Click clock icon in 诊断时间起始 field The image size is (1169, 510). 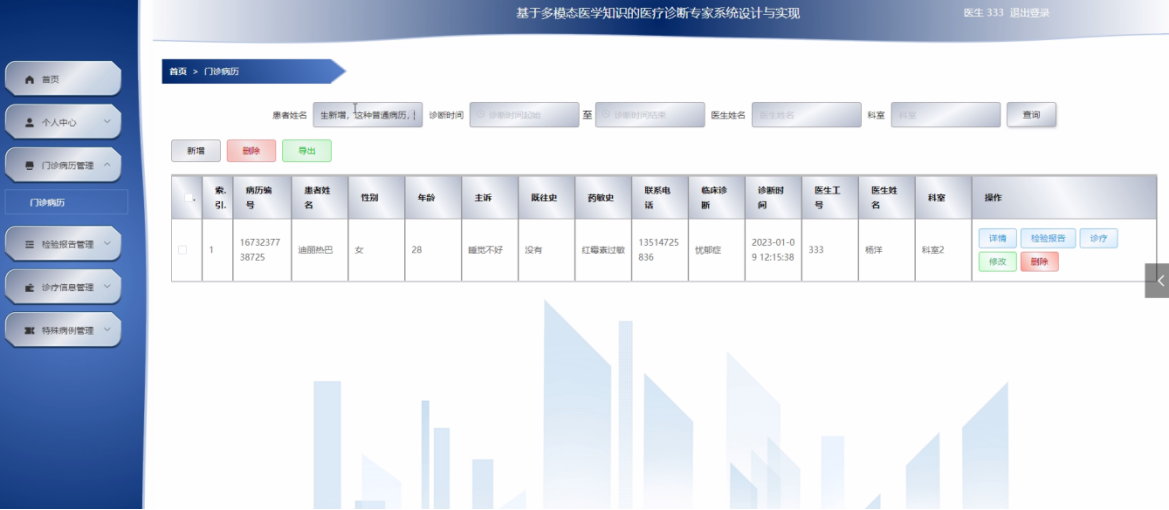[x=481, y=115]
